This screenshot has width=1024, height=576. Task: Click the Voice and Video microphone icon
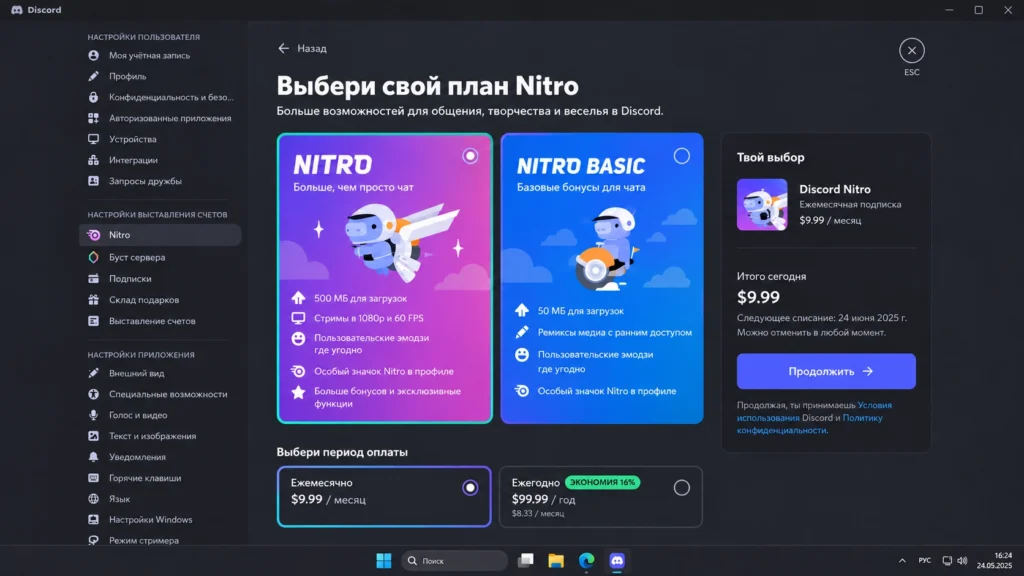[x=93, y=415]
